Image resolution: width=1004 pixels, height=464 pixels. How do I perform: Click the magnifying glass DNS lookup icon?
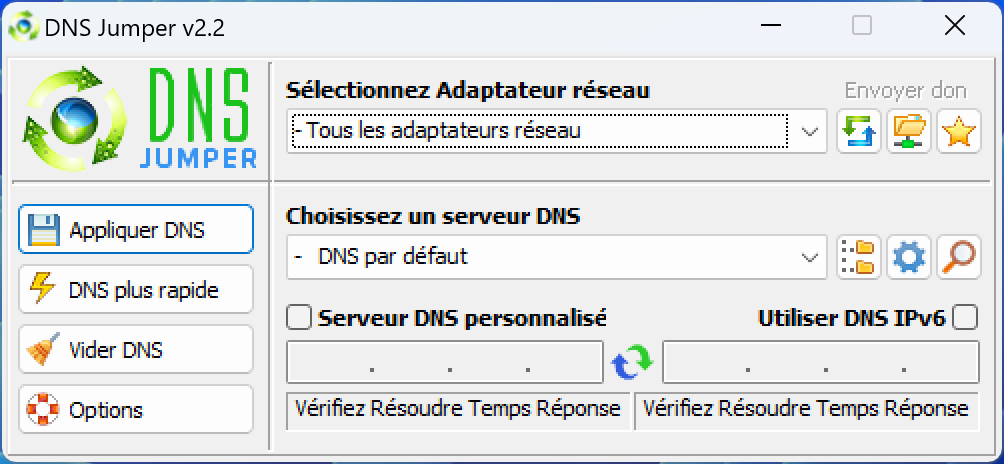pyautogui.click(x=959, y=257)
